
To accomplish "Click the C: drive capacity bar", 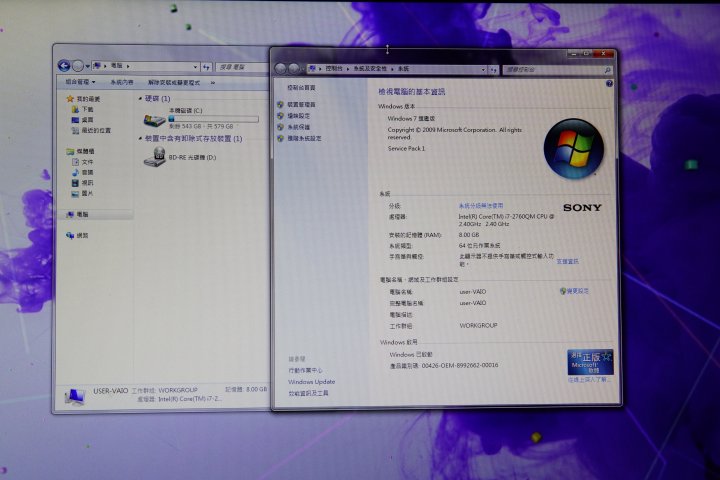I will coord(214,119).
